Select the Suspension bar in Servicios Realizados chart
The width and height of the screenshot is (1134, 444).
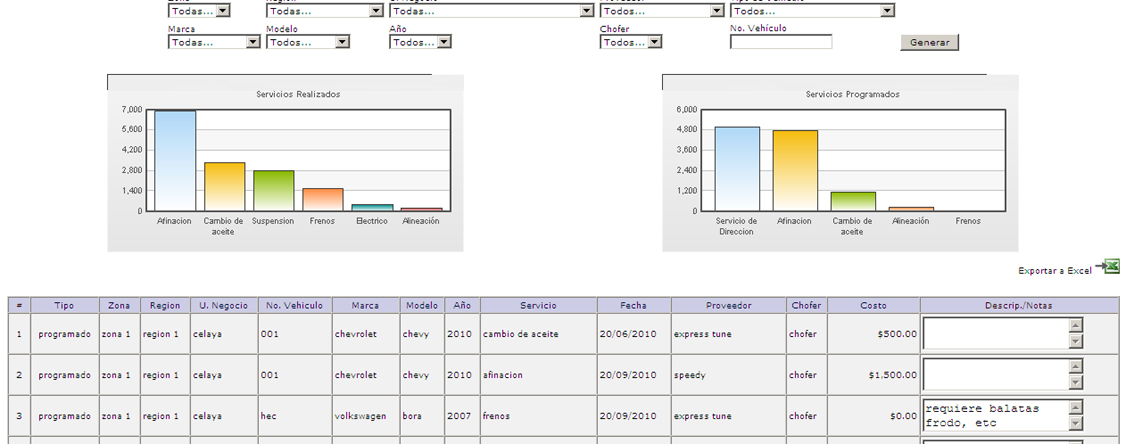click(273, 190)
